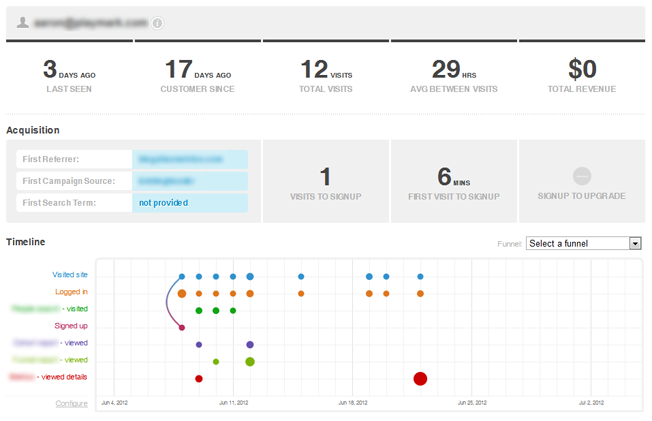Click the blurred First Referrer value

tap(181, 159)
